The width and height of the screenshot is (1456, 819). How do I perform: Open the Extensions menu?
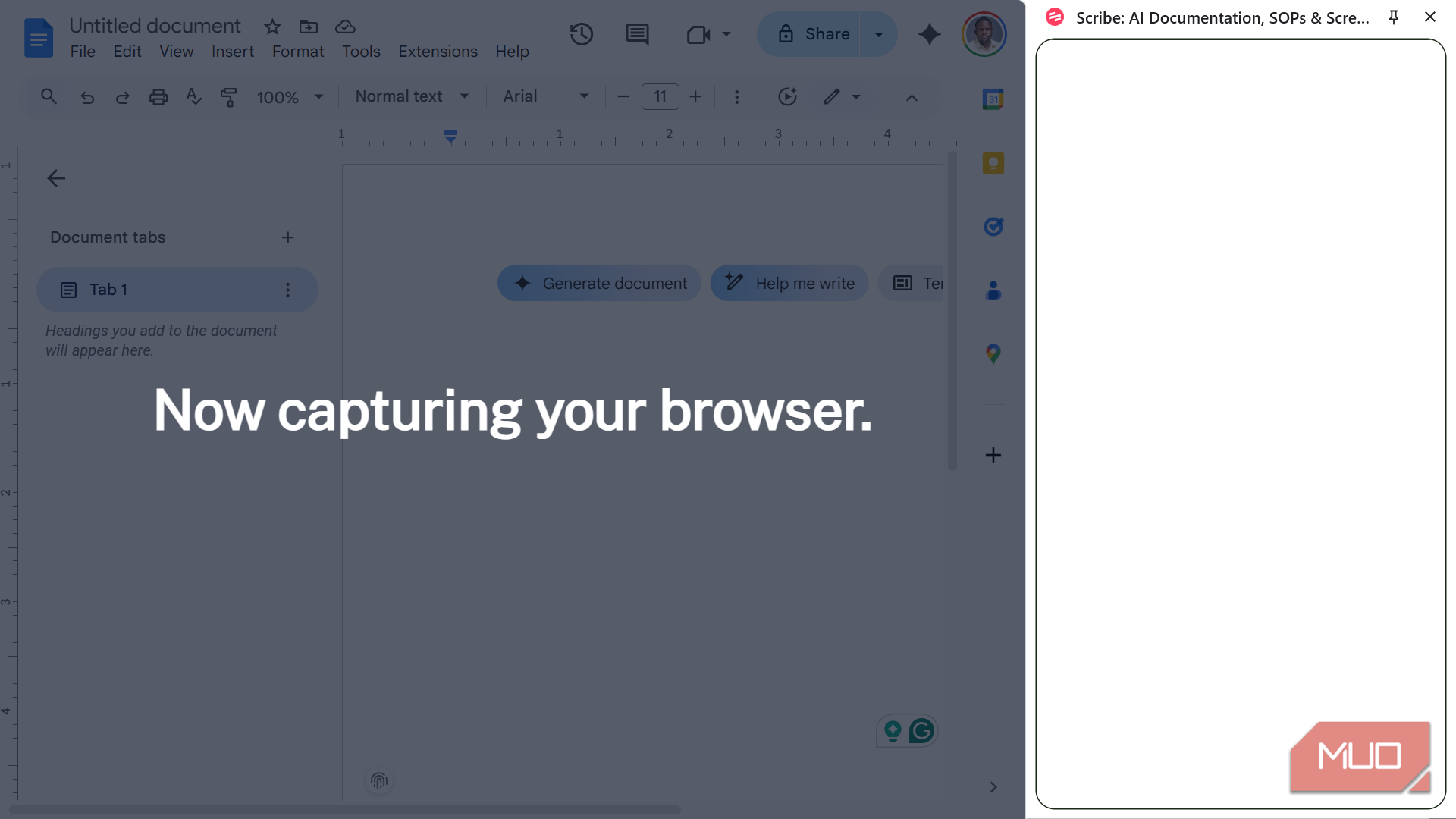(438, 52)
